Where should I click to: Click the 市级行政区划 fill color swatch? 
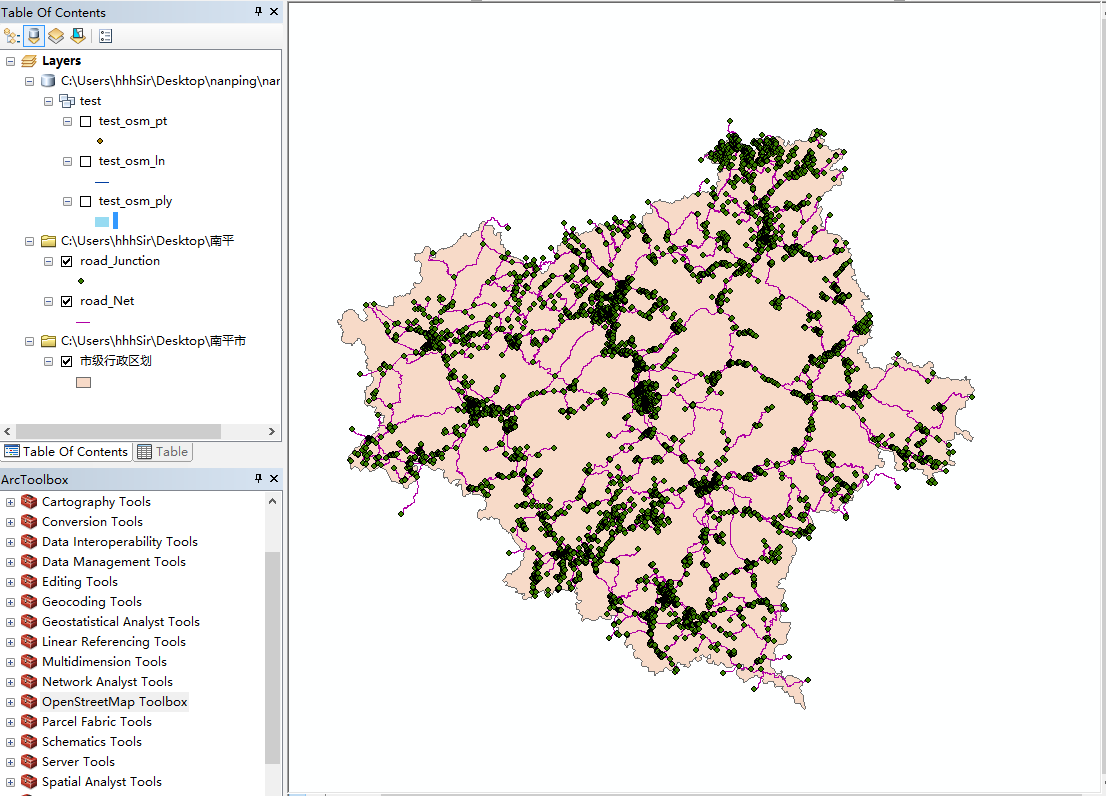(82, 381)
